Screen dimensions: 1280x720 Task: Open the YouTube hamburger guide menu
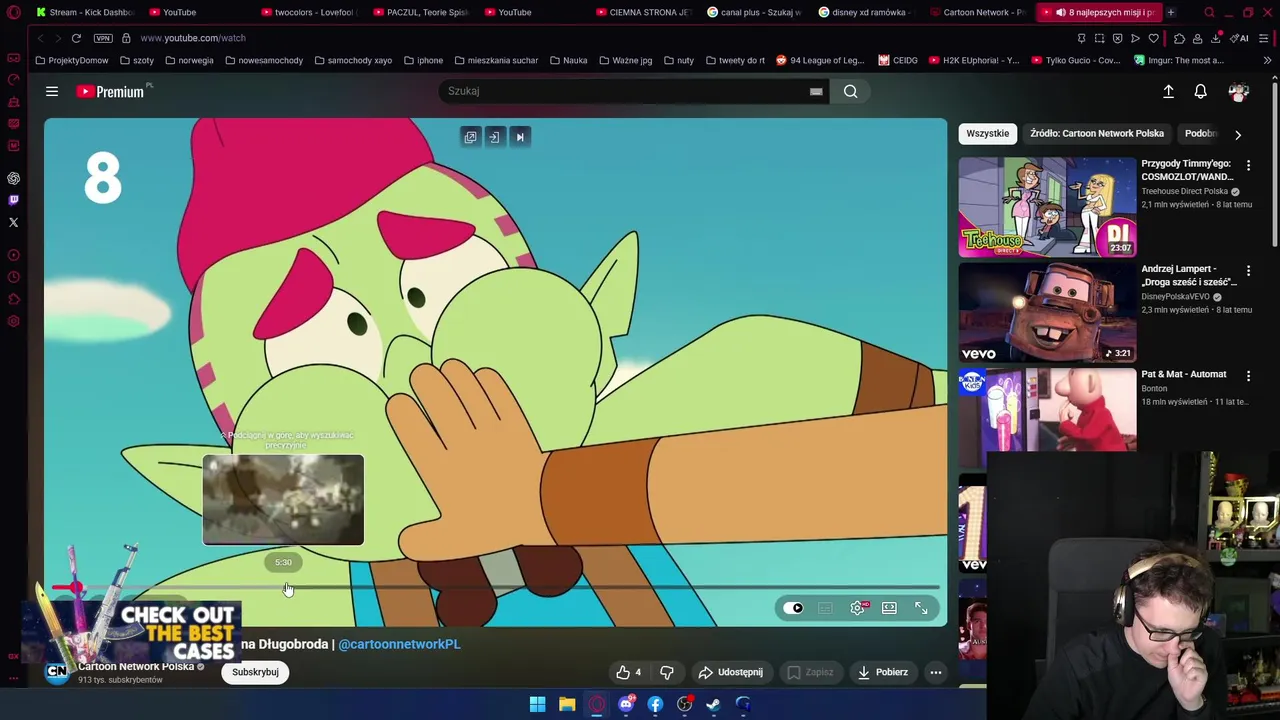coord(52,91)
